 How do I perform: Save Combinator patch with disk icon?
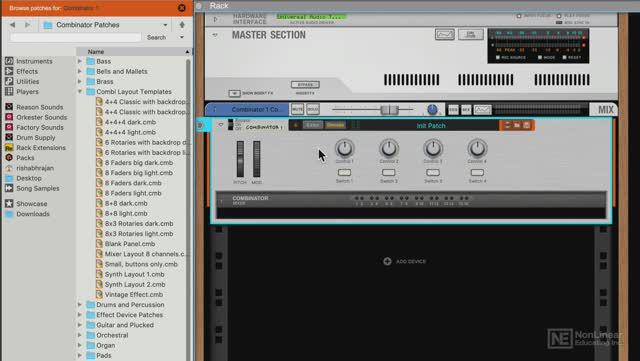pyautogui.click(x=527, y=125)
